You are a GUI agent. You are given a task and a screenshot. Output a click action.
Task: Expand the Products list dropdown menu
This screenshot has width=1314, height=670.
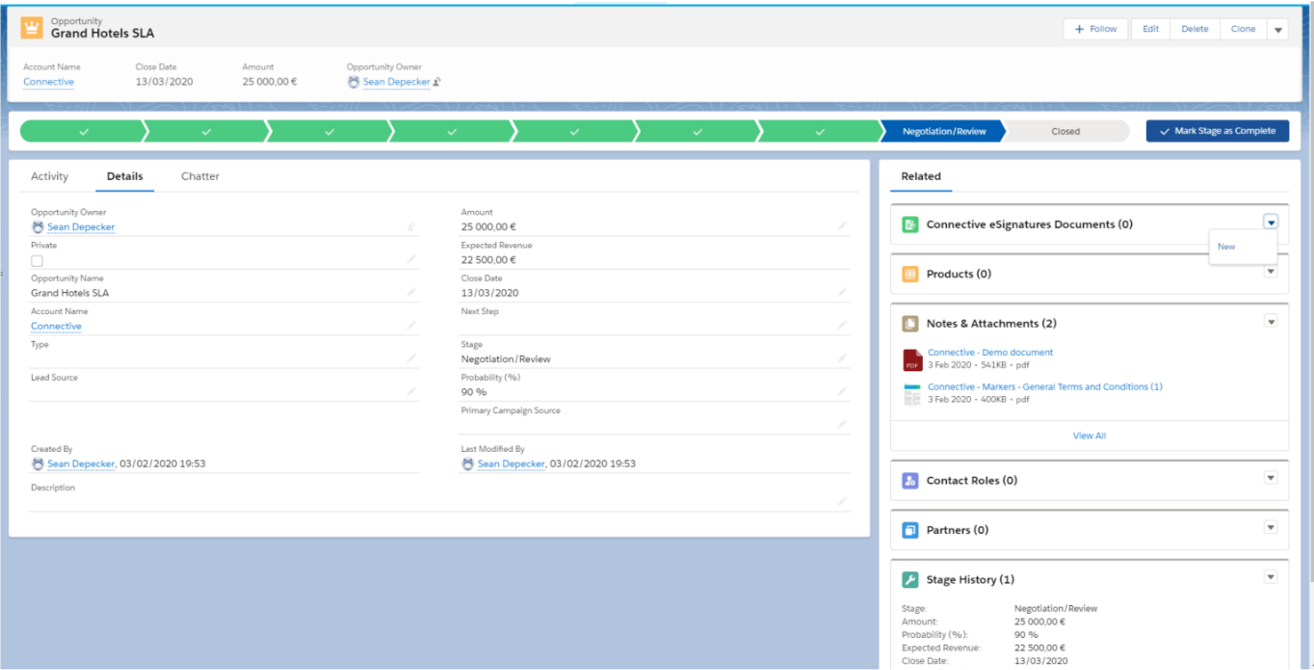tap(1271, 272)
